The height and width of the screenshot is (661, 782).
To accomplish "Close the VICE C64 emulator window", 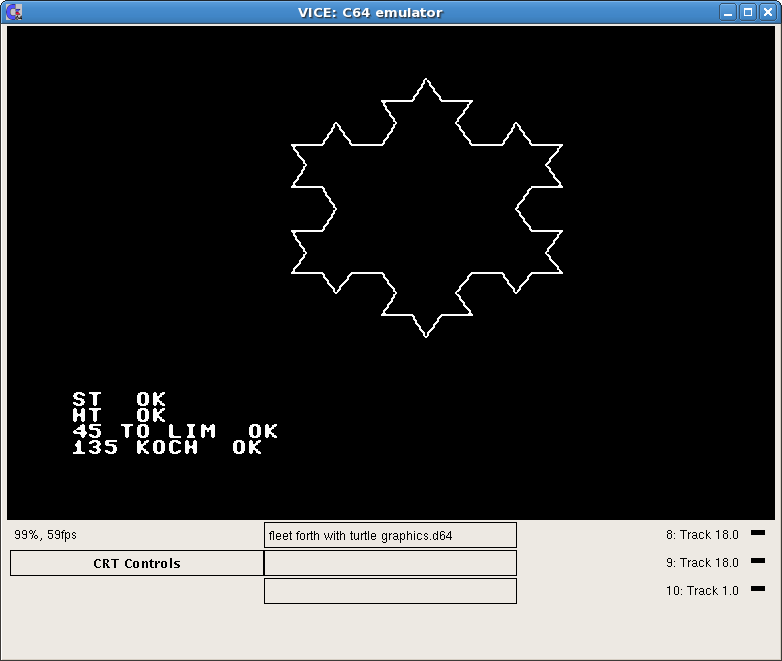I will [x=766, y=12].
